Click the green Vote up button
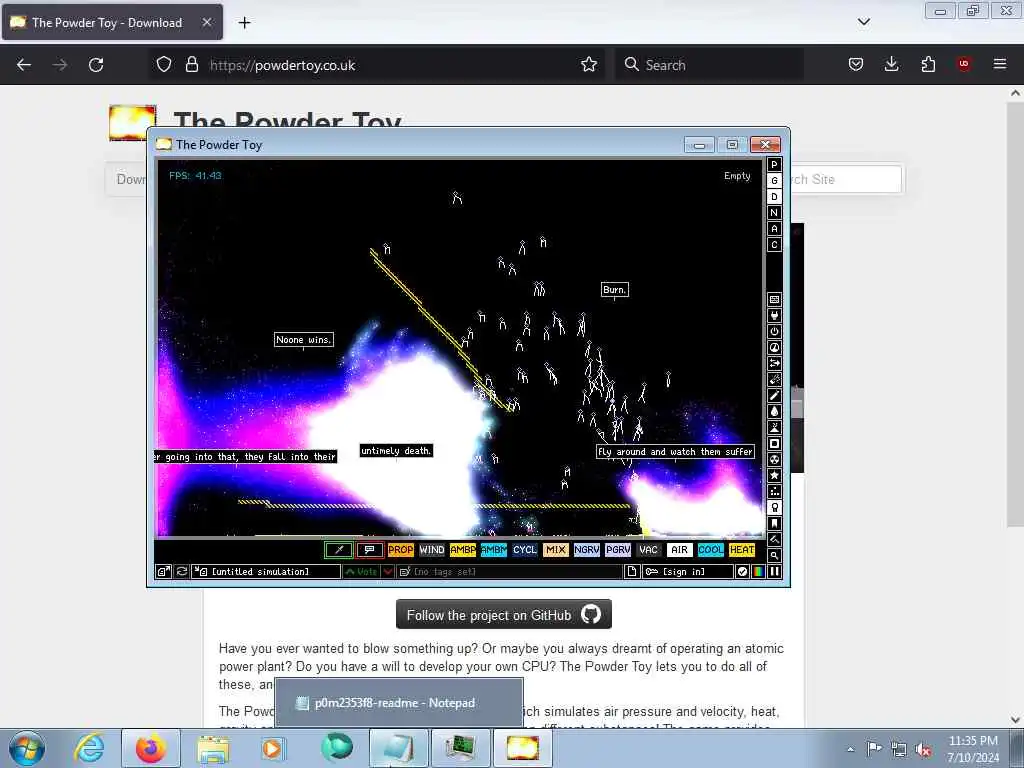1024x768 pixels. point(361,571)
